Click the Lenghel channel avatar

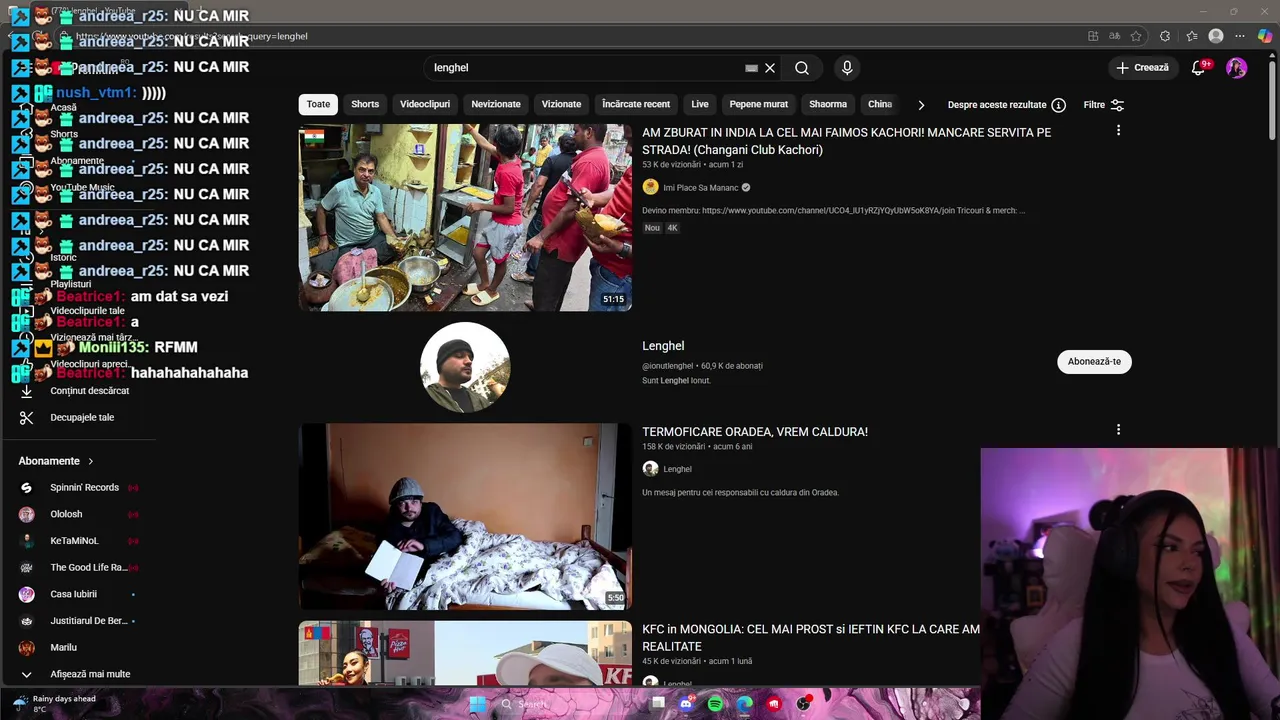[x=465, y=367]
